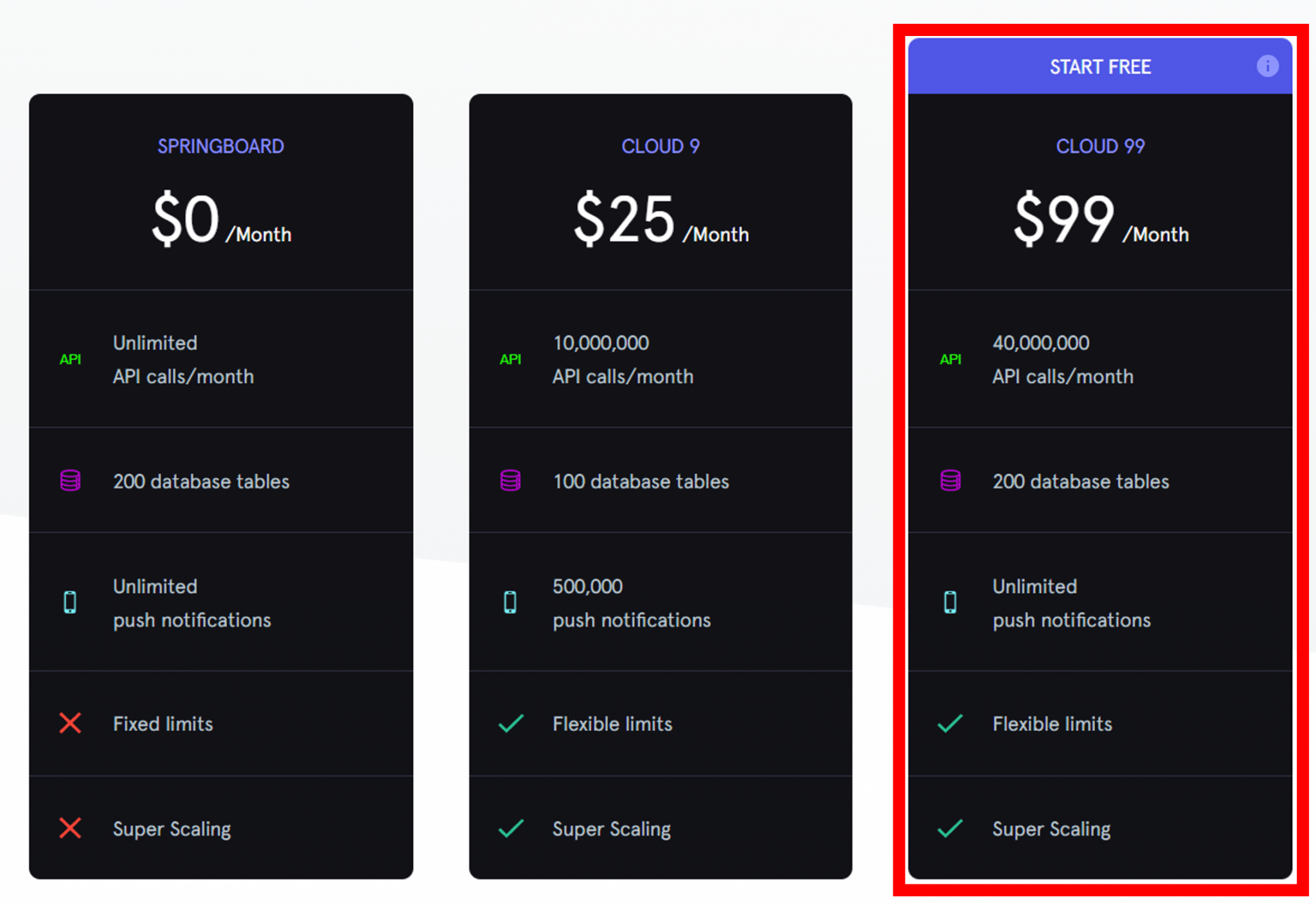Click the $0 /Month price

click(x=221, y=220)
